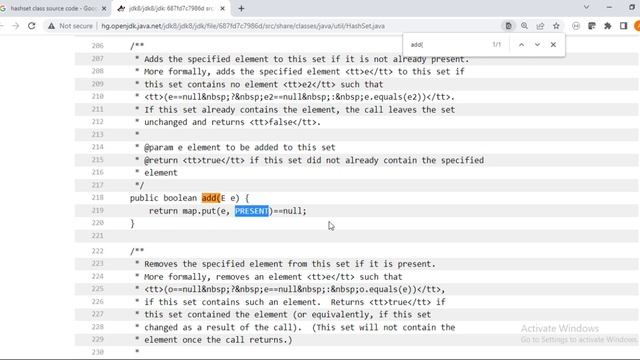The height and width of the screenshot is (360, 640).
Task: Open line number 206 anchor
Action: click(x=98, y=46)
